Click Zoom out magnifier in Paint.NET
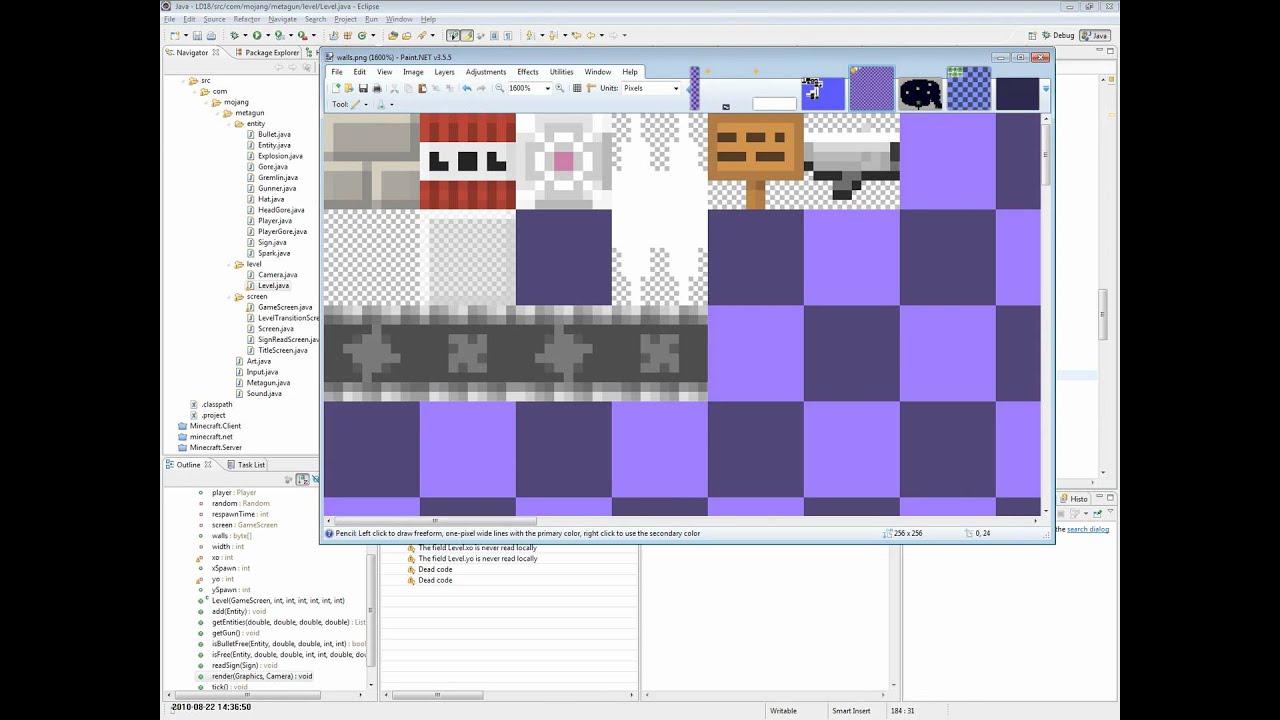 [499, 88]
